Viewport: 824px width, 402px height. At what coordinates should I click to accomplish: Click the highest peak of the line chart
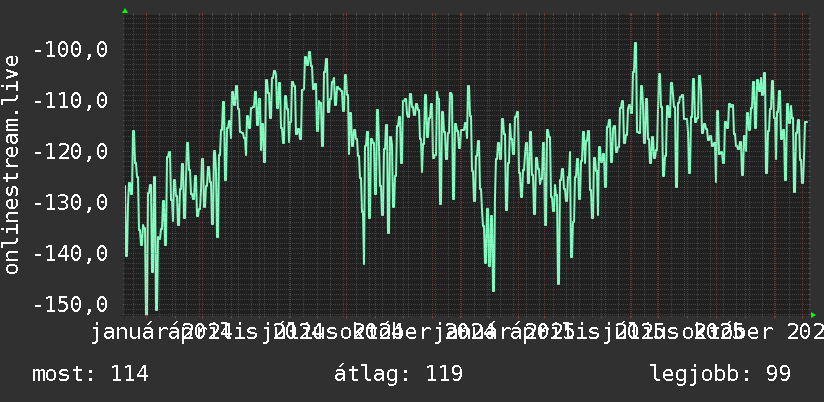[635, 43]
